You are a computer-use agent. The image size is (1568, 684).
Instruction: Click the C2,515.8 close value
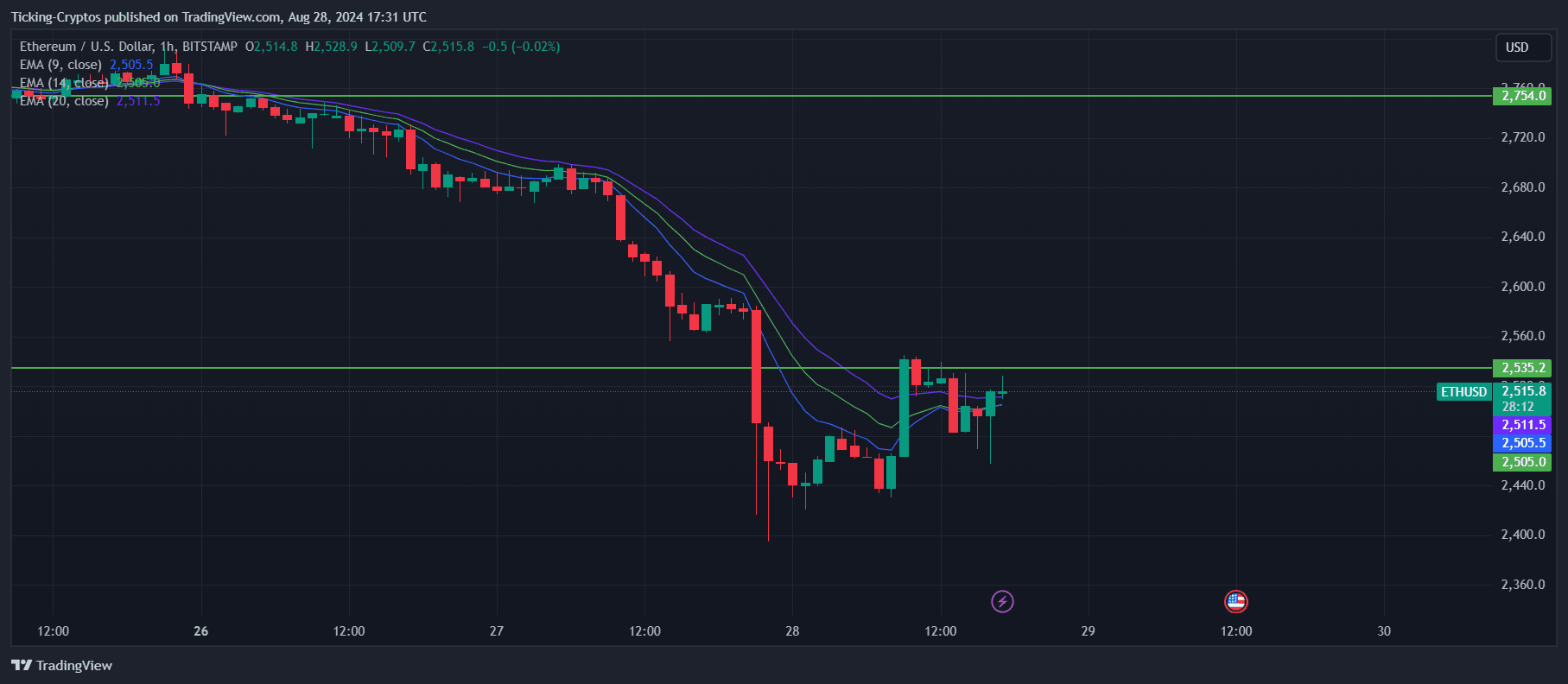(448, 47)
